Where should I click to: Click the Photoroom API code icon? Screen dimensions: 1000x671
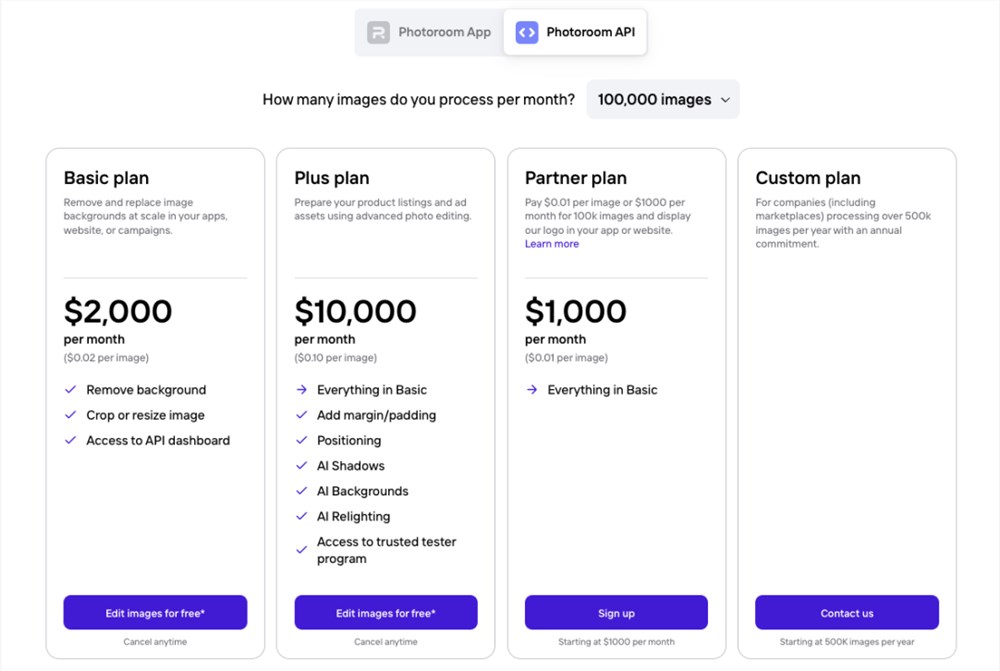point(527,32)
